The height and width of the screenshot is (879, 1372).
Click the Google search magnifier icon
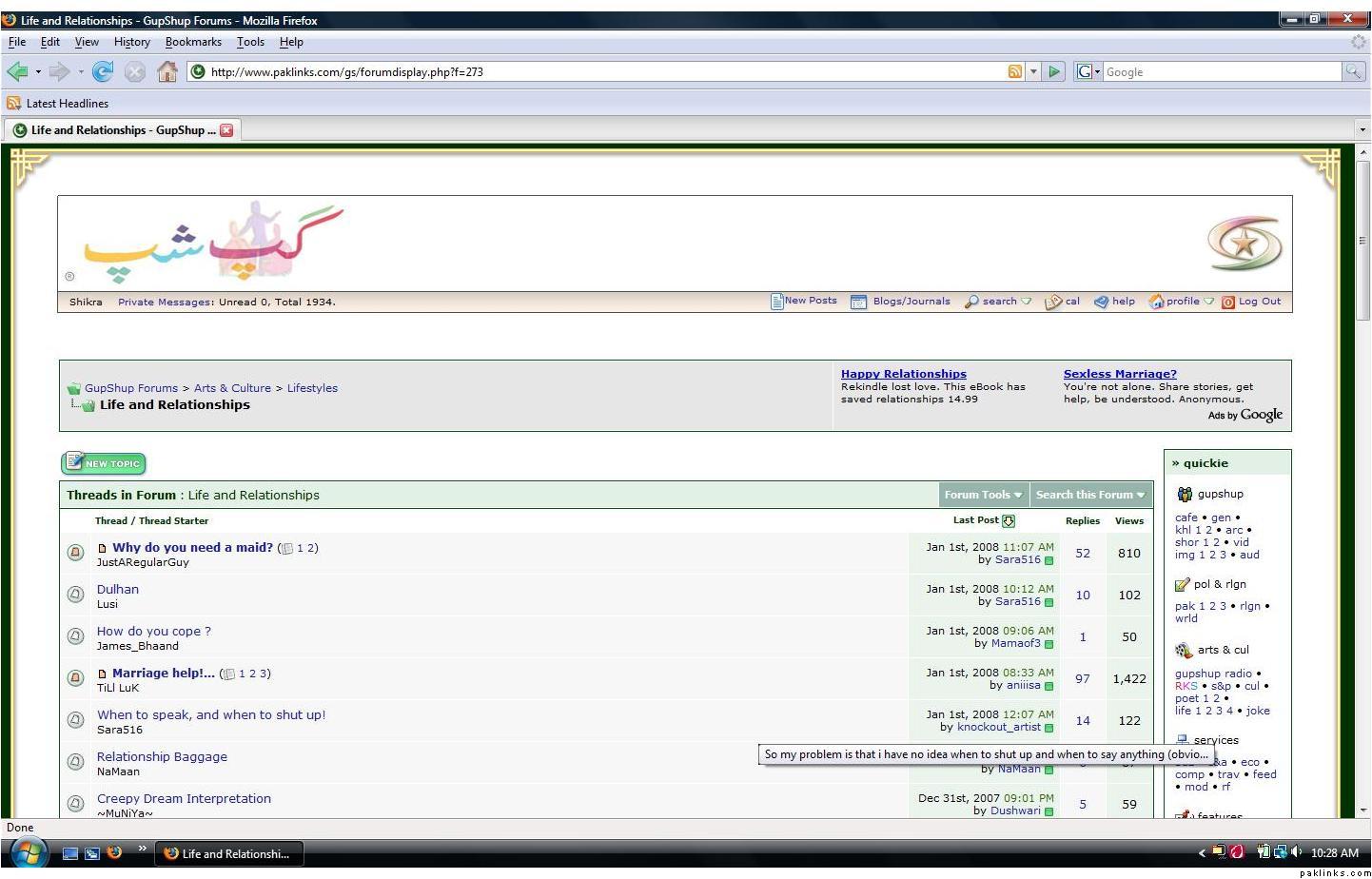(x=1353, y=71)
